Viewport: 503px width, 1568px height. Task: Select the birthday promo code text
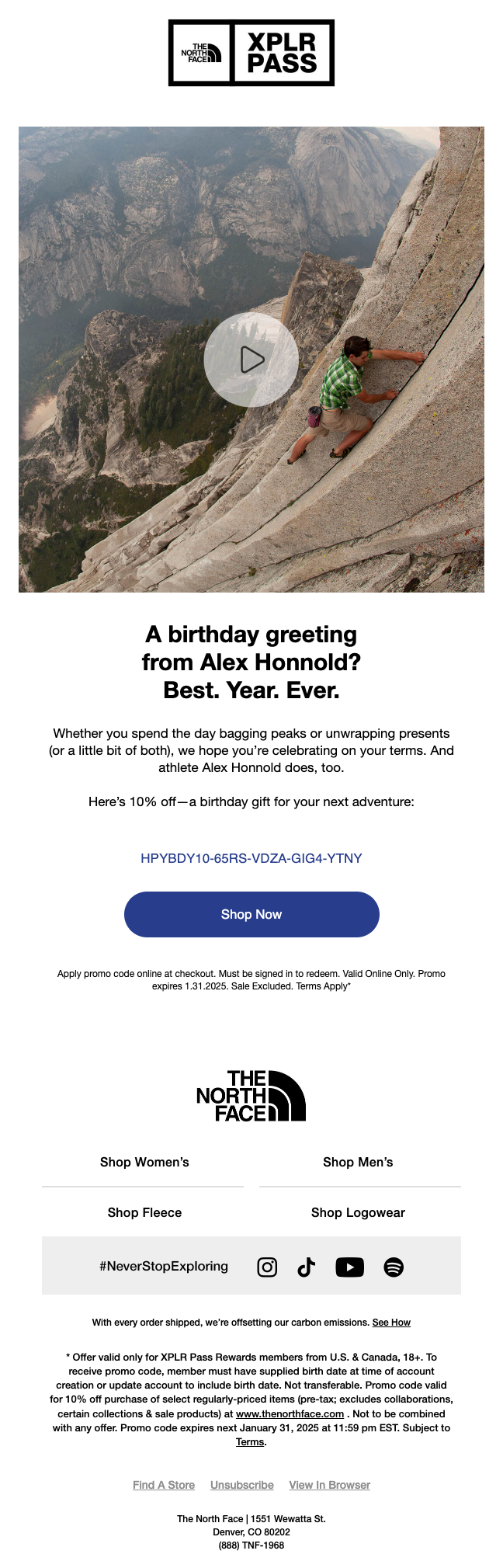251,858
